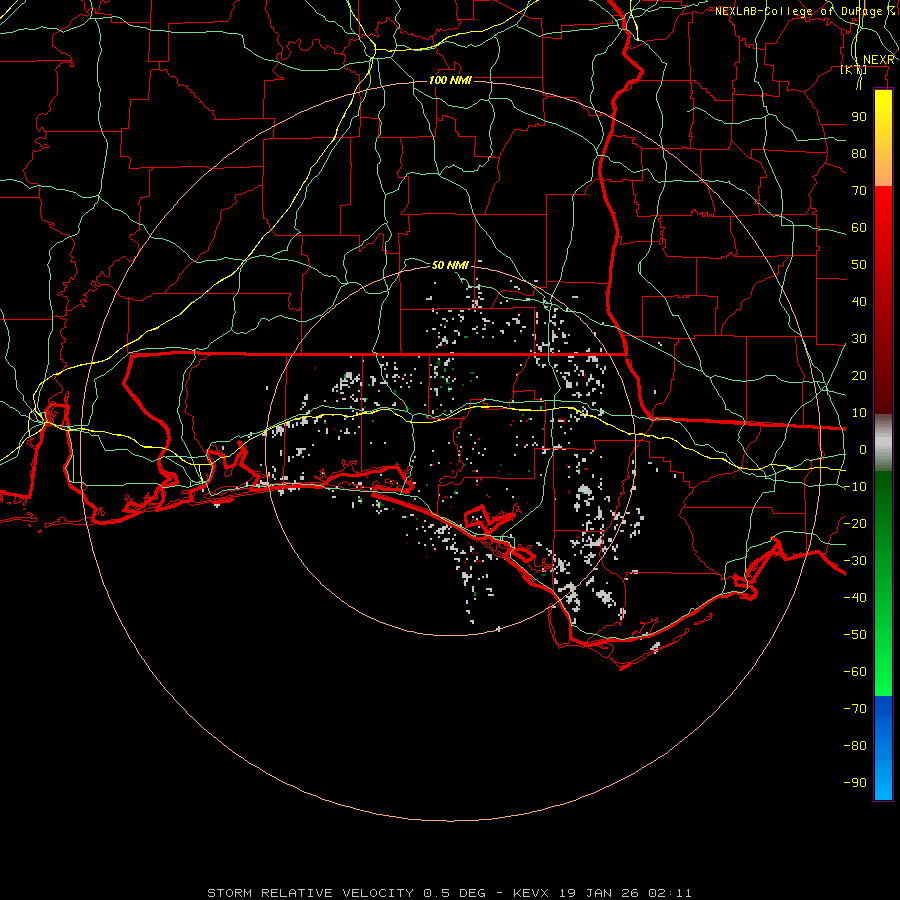
Task: Click the KEVX radar site identifier
Action: click(531, 893)
